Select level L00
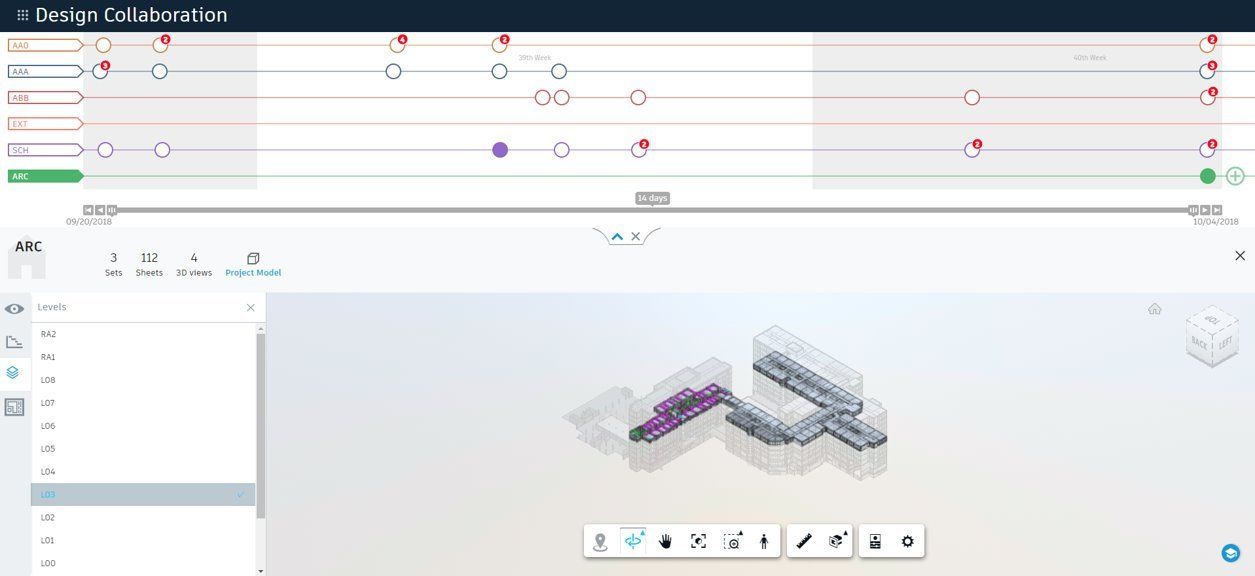Image resolution: width=1255 pixels, height=576 pixels. [x=143, y=564]
